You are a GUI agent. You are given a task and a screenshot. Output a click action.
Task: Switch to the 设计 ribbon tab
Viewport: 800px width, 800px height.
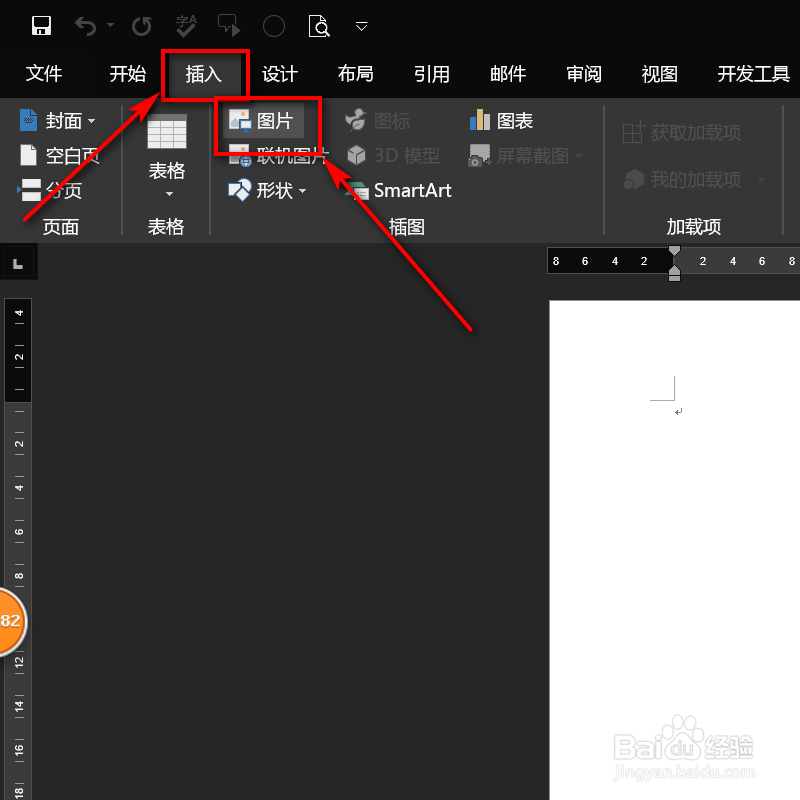(280, 74)
